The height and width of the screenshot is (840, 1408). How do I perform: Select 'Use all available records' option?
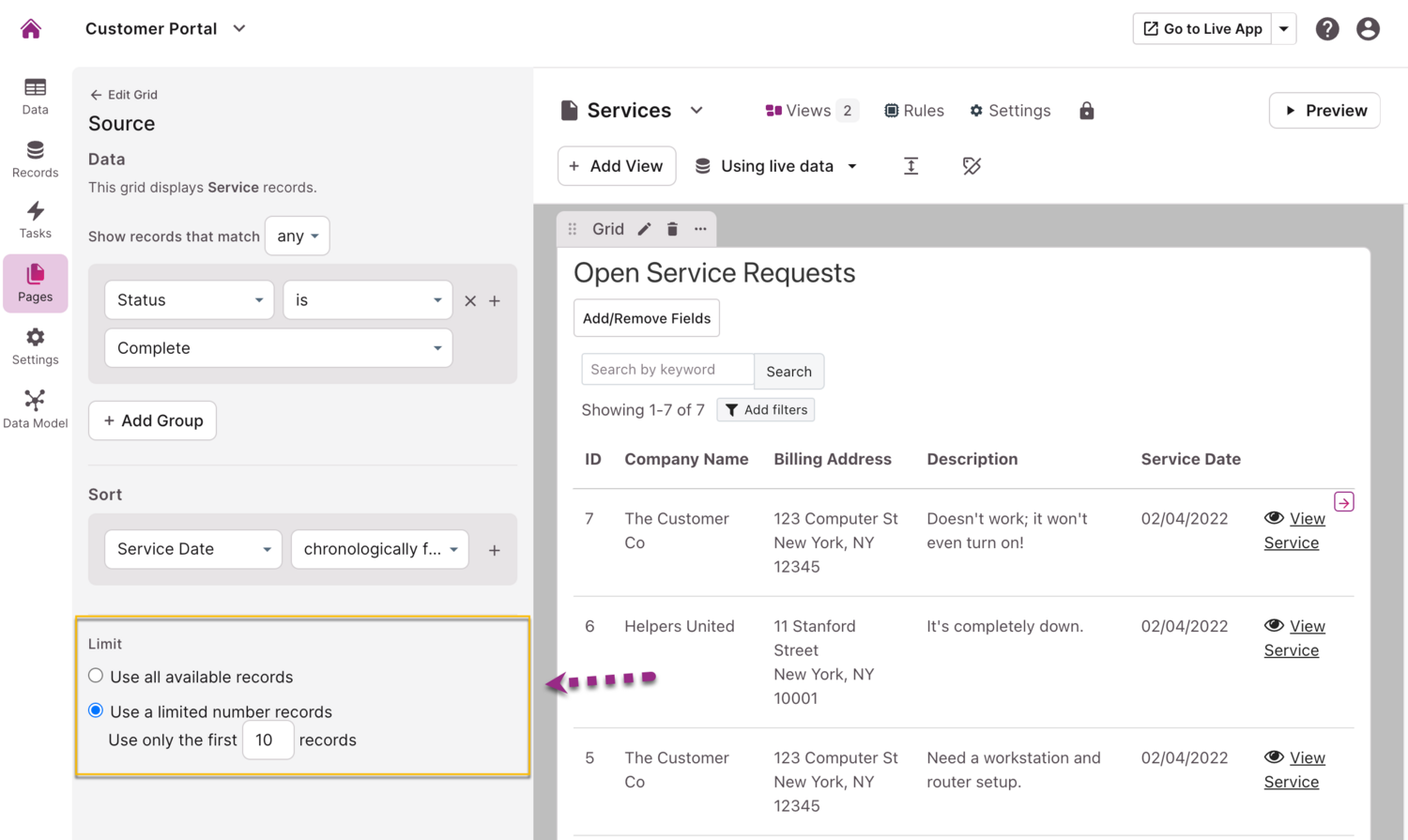(x=96, y=676)
